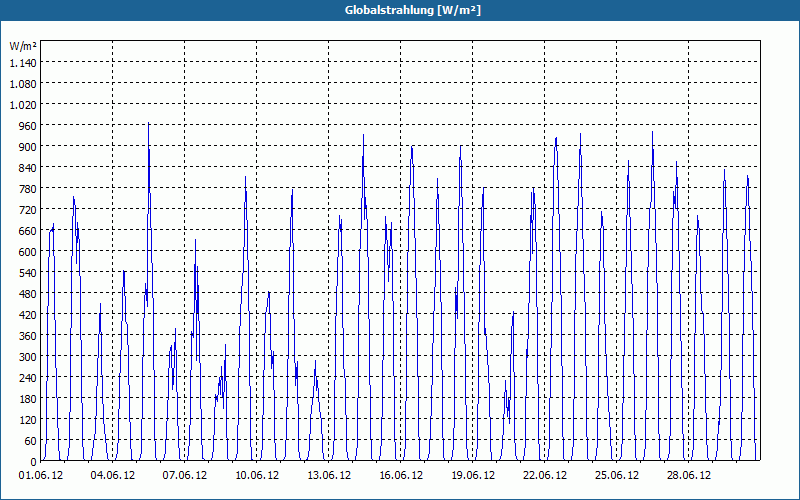The width and height of the screenshot is (800, 500).
Task: Select the 840 y-axis label
Action: 28,168
